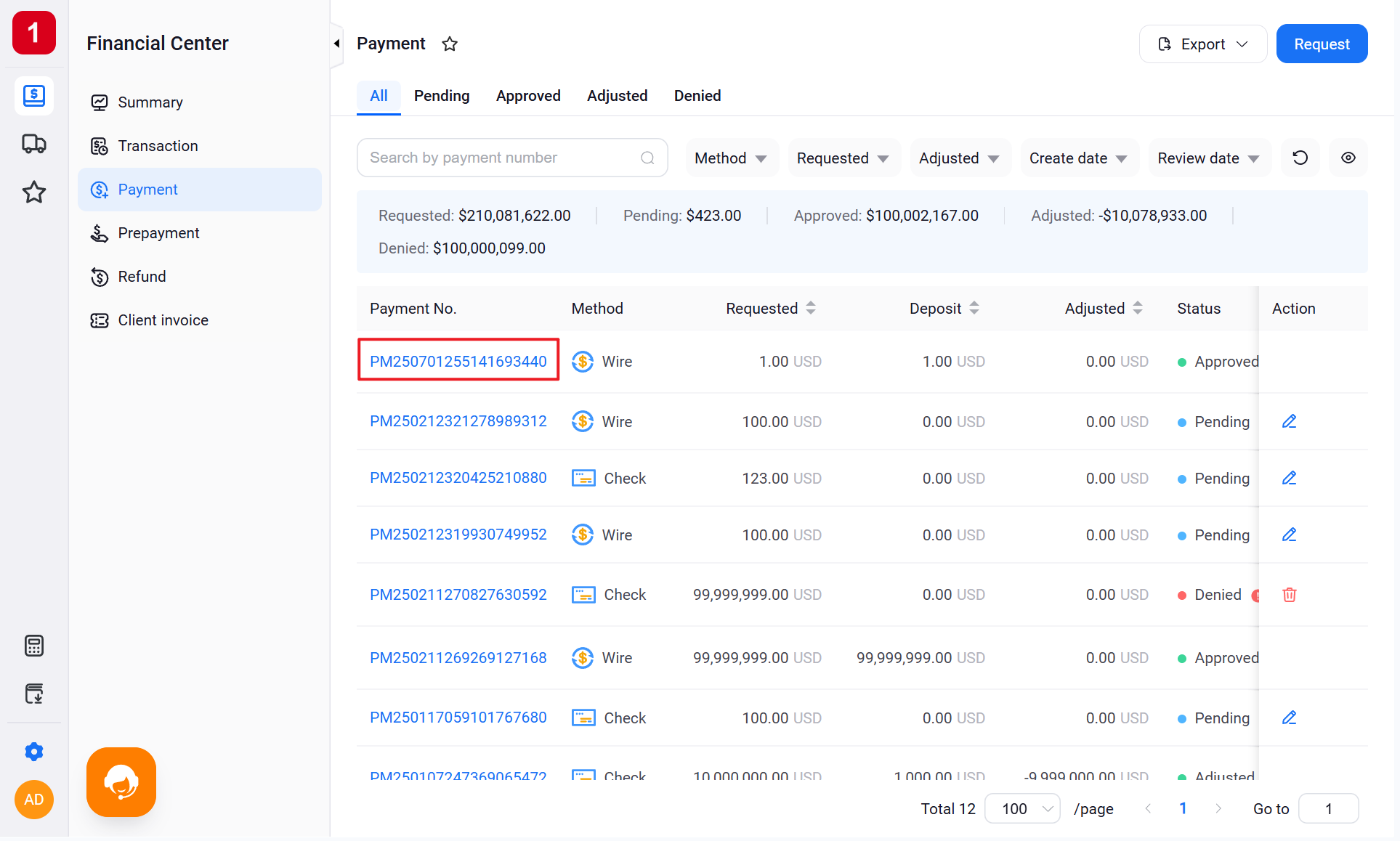Sort by Deposit column arrows
This screenshot has height=841, width=1400.
tap(974, 309)
